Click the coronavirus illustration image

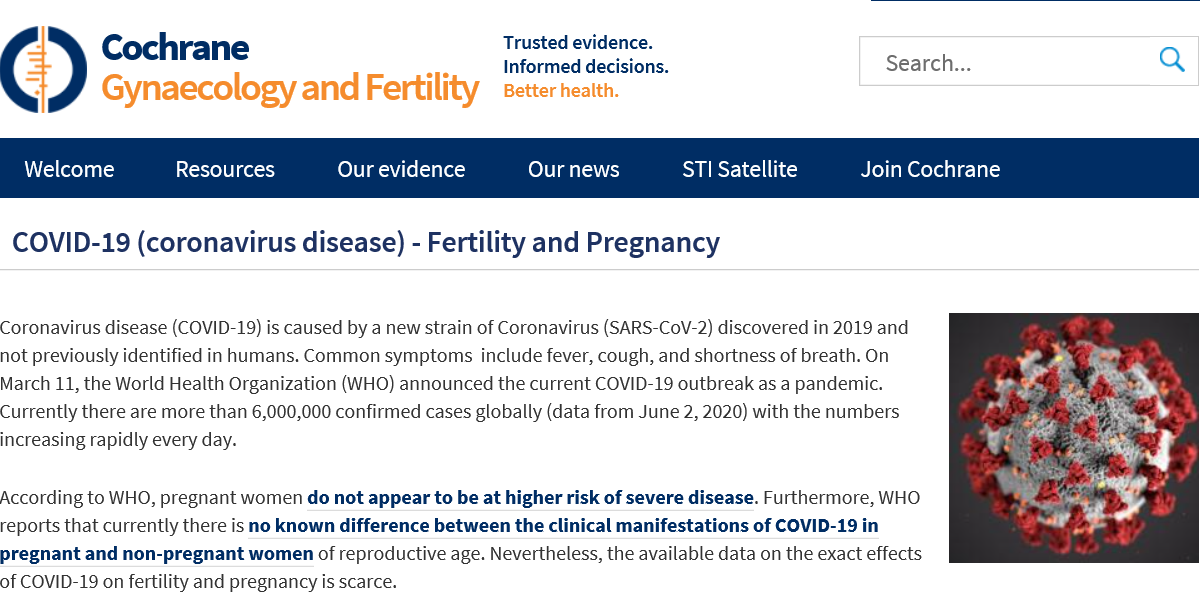coord(1074,437)
